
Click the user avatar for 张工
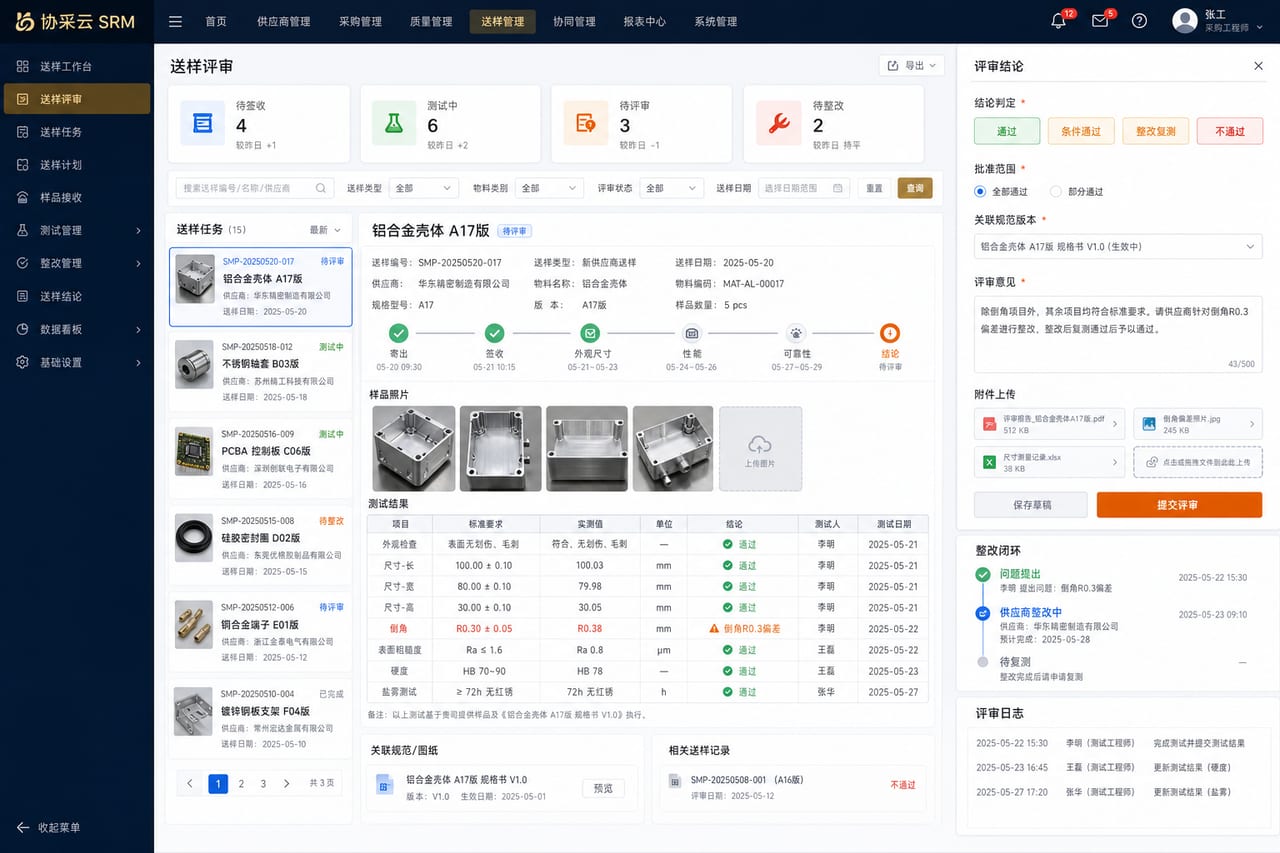[x=1184, y=21]
